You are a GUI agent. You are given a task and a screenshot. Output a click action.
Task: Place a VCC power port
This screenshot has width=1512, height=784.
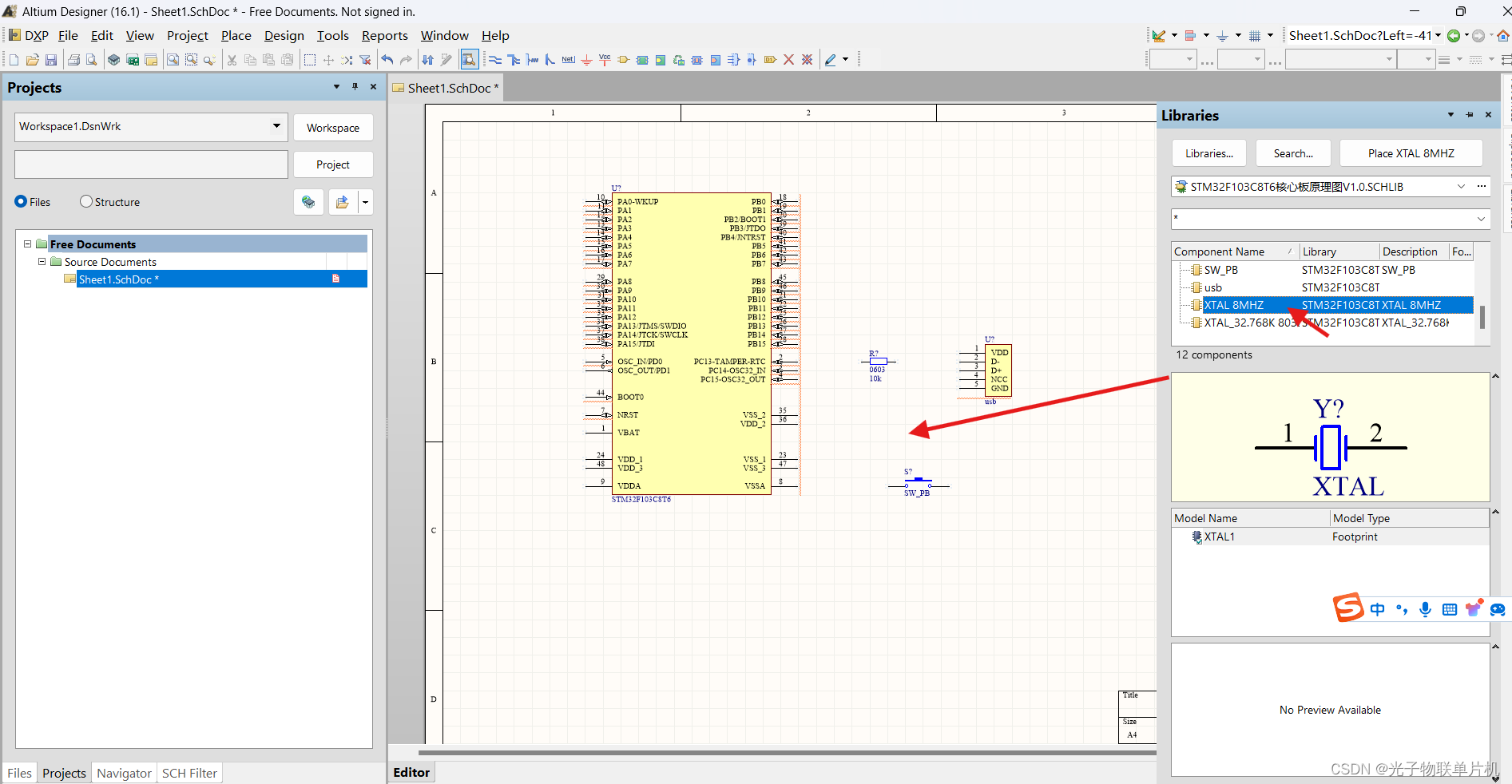(x=605, y=60)
